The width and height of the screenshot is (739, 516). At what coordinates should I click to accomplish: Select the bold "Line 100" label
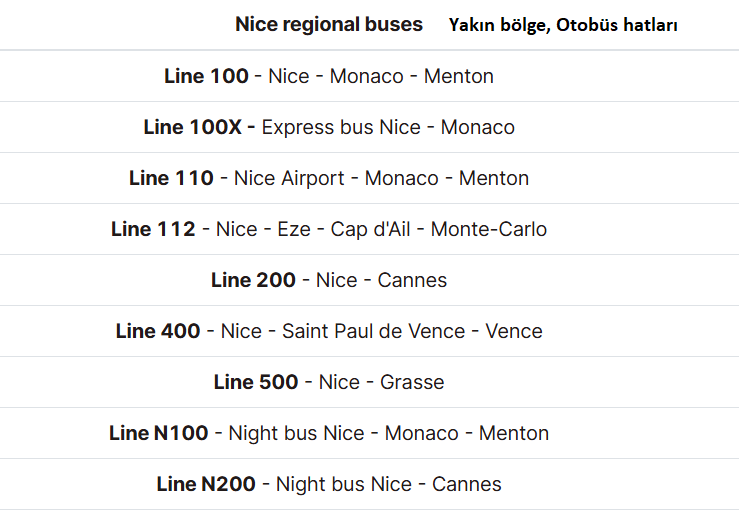click(206, 76)
